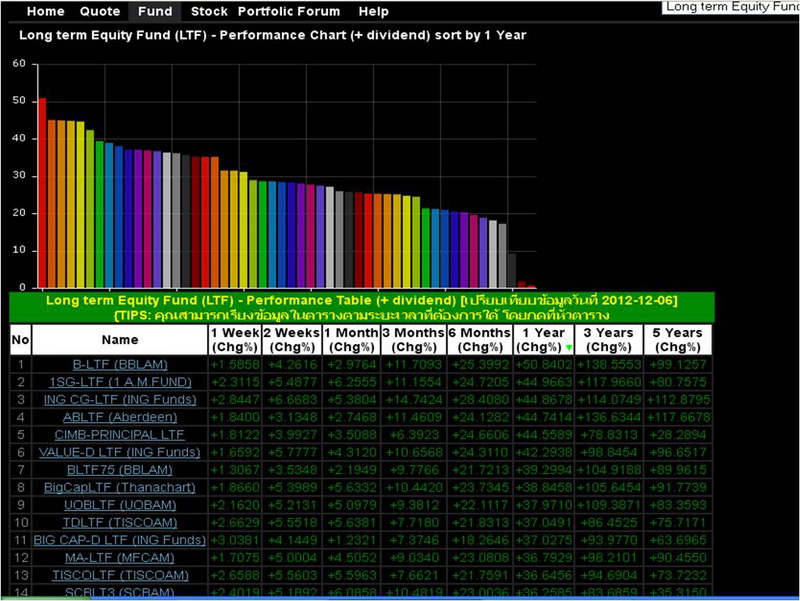Click the +3.0381 one-week value
Viewport: 800px width, 601px height.
point(235,540)
